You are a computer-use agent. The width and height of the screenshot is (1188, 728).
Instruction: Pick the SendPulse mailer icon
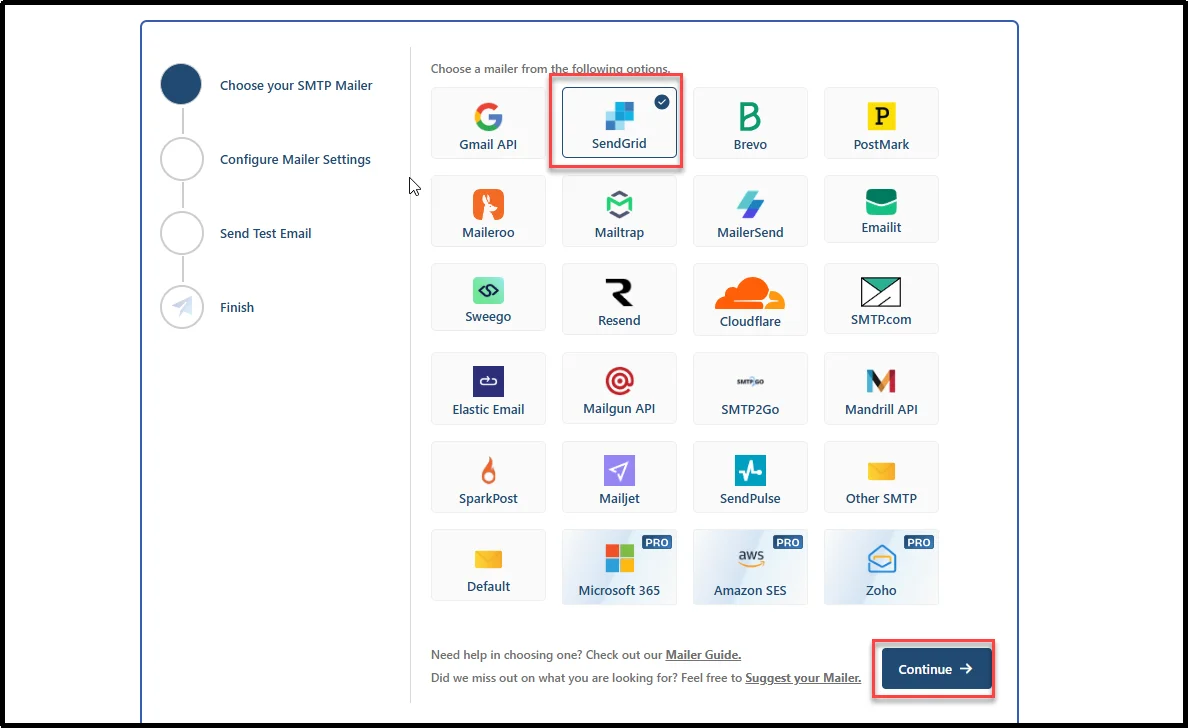(750, 470)
